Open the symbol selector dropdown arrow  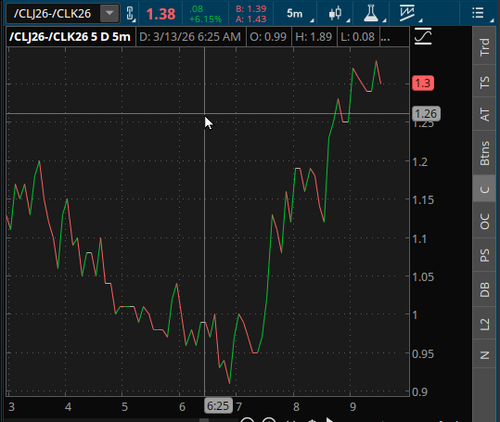point(110,14)
